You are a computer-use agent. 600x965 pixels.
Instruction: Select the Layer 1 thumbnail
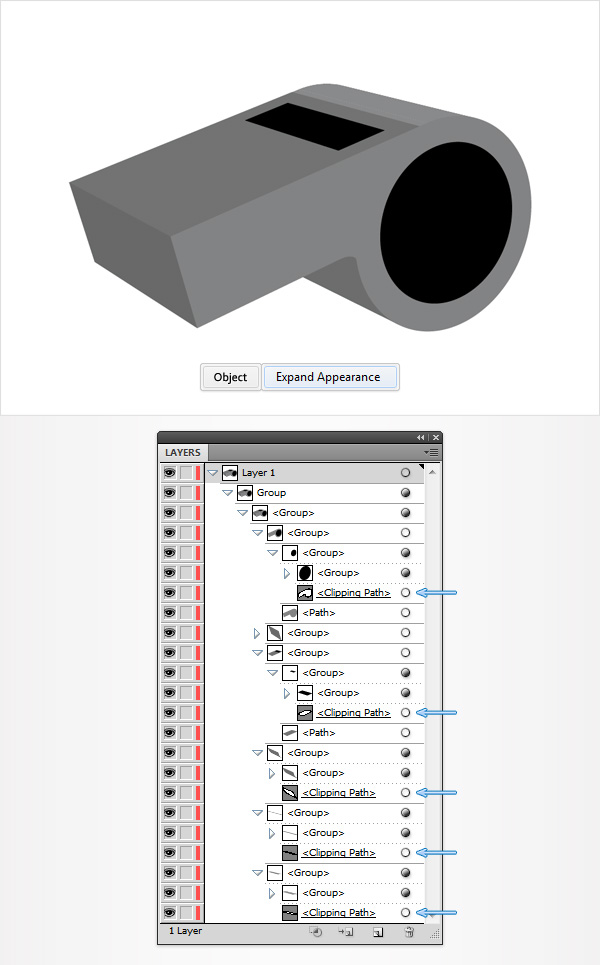tap(230, 473)
